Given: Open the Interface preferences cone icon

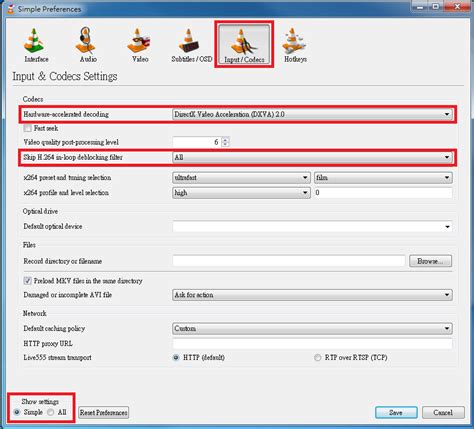Looking at the screenshot, I should [34, 41].
